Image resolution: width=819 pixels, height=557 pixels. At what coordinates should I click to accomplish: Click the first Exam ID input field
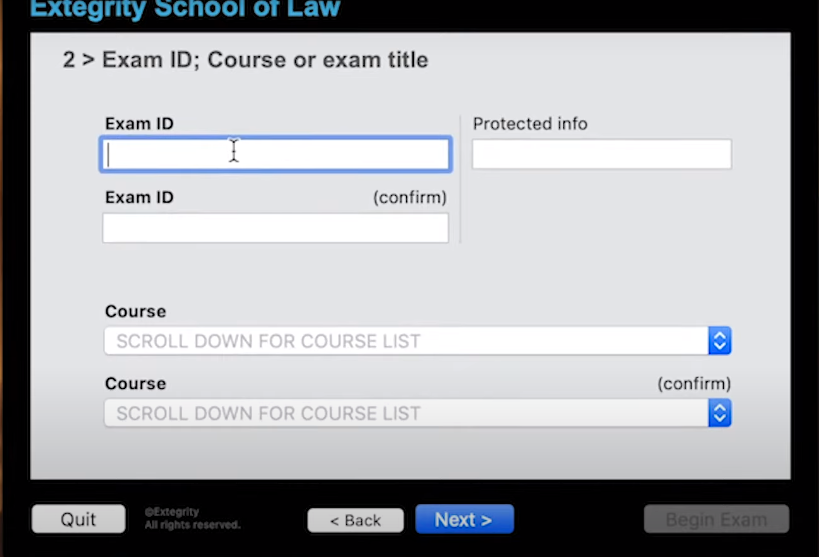(275, 154)
